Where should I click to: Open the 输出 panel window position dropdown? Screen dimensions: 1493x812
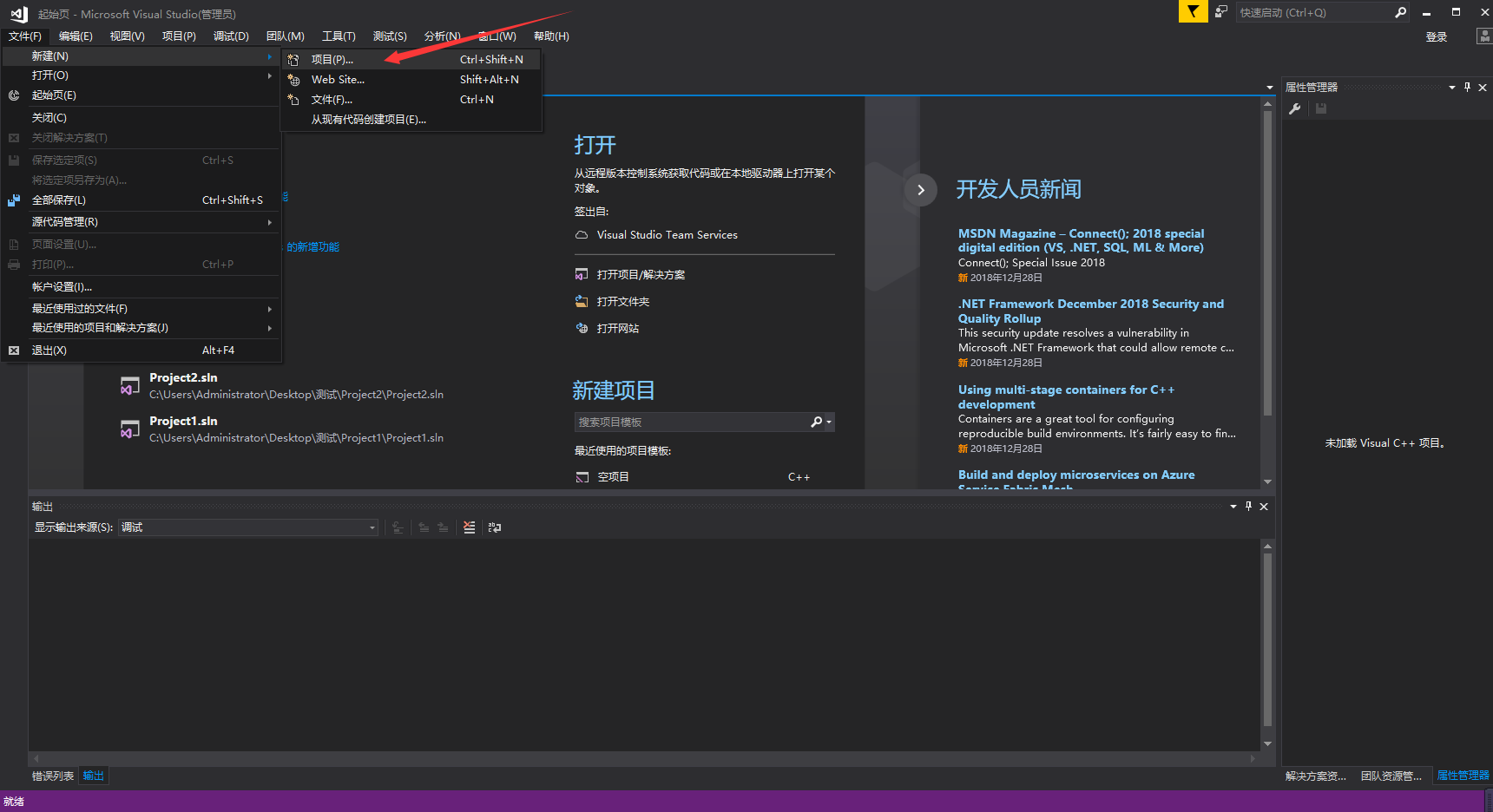point(1233,506)
